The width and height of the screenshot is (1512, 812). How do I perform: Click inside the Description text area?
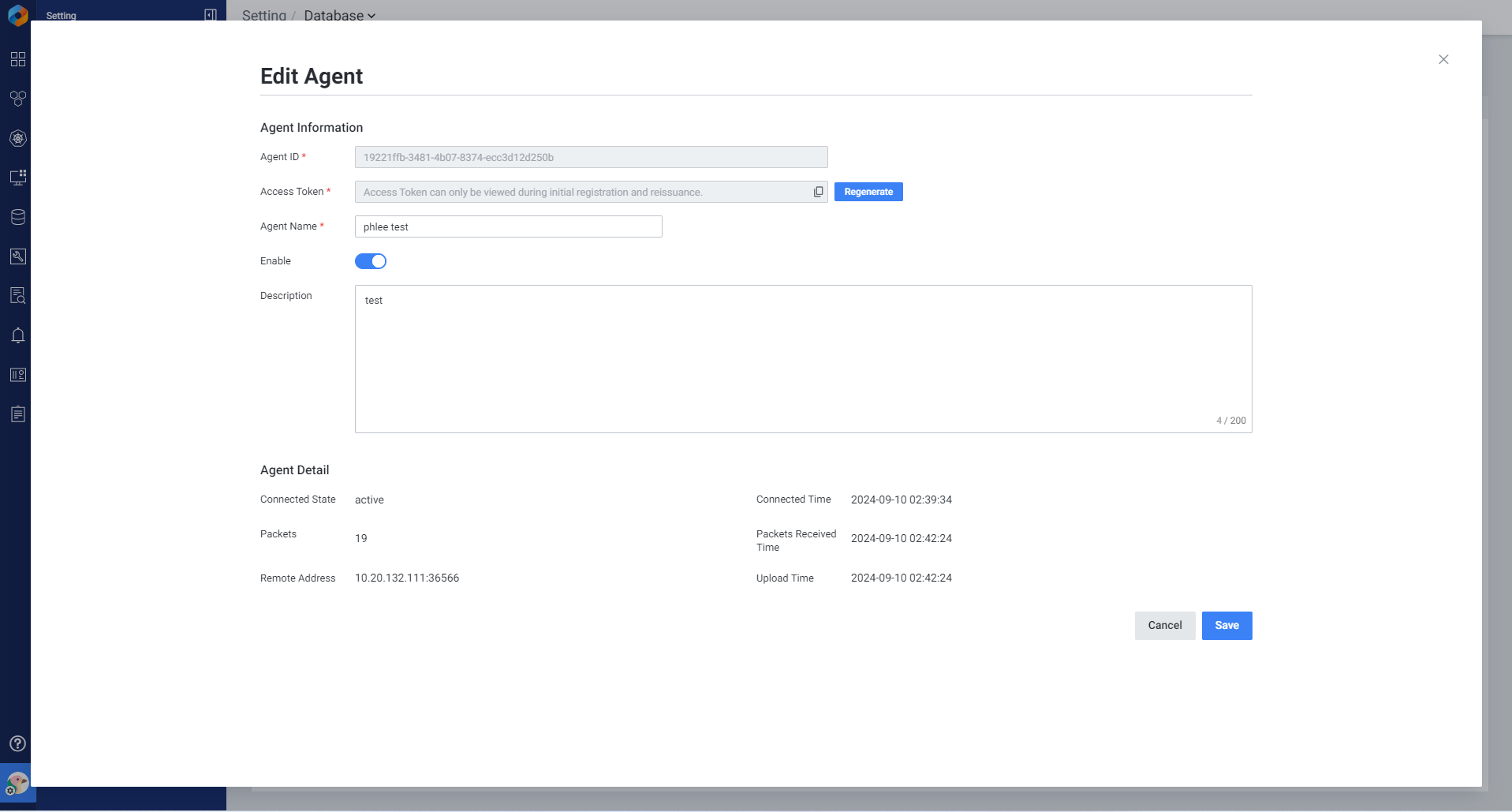(803, 359)
